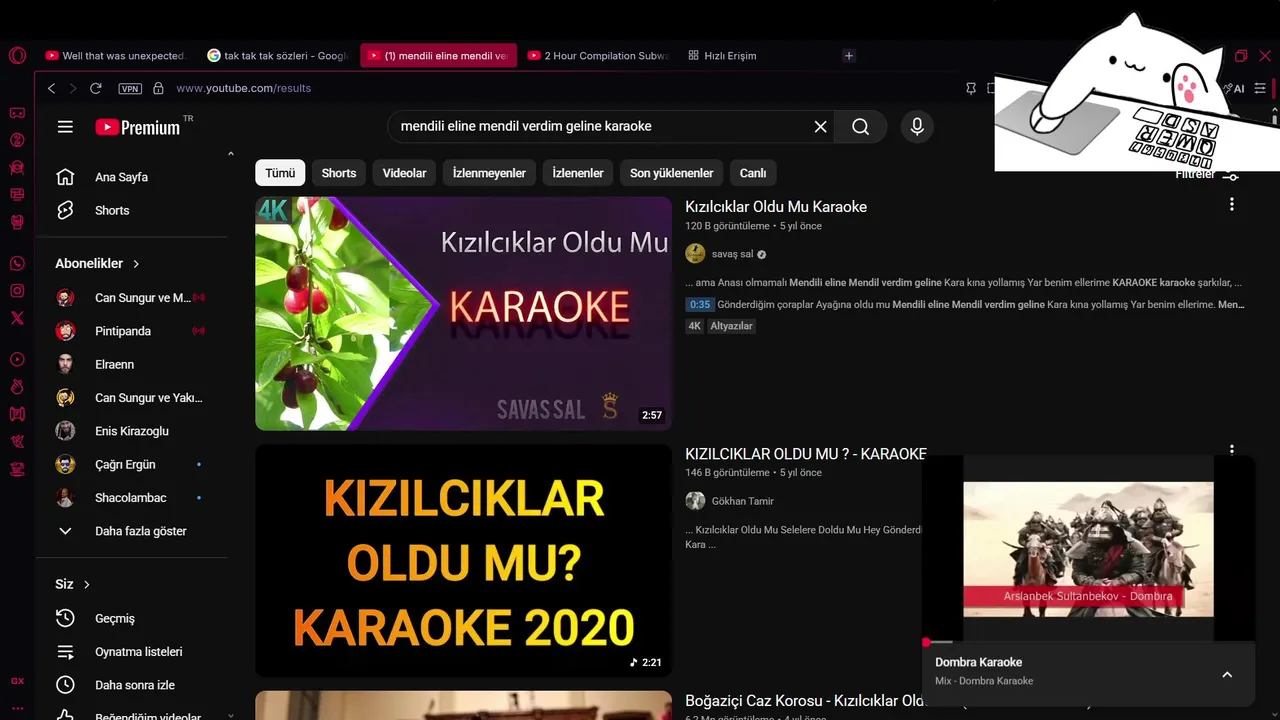Viewport: 1280px width, 720px height.
Task: Start voice search with microphone
Action: point(917,127)
